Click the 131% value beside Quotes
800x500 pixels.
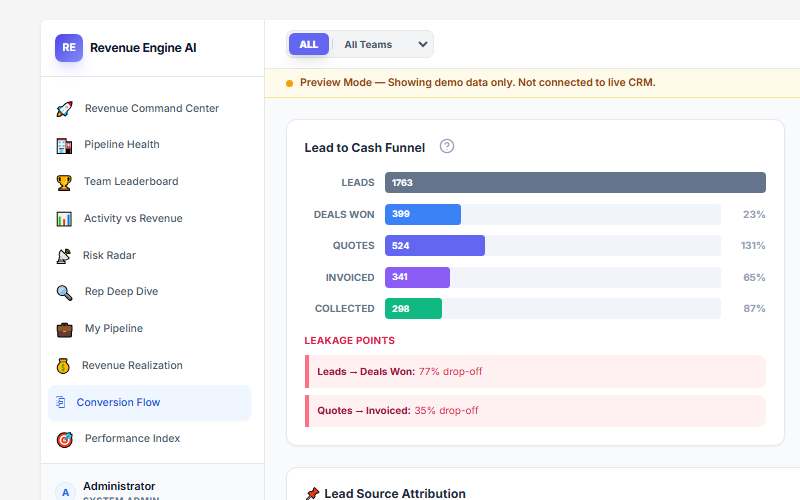point(753,245)
